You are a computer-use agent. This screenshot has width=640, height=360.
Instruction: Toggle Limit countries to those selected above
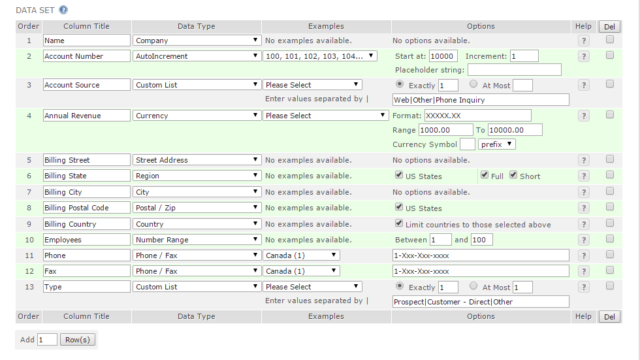[x=399, y=223]
